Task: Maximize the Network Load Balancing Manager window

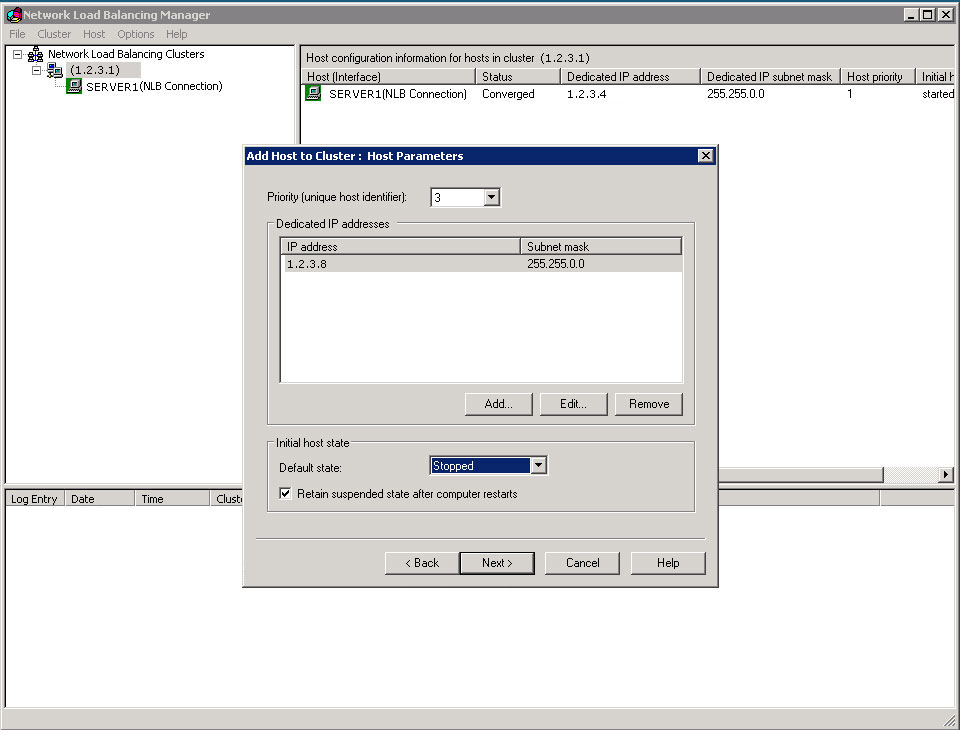Action: click(x=928, y=15)
